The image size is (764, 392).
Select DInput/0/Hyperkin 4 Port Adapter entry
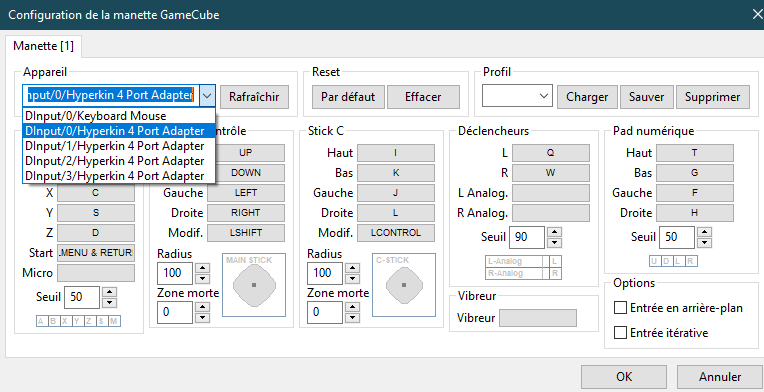pyautogui.click(x=118, y=131)
